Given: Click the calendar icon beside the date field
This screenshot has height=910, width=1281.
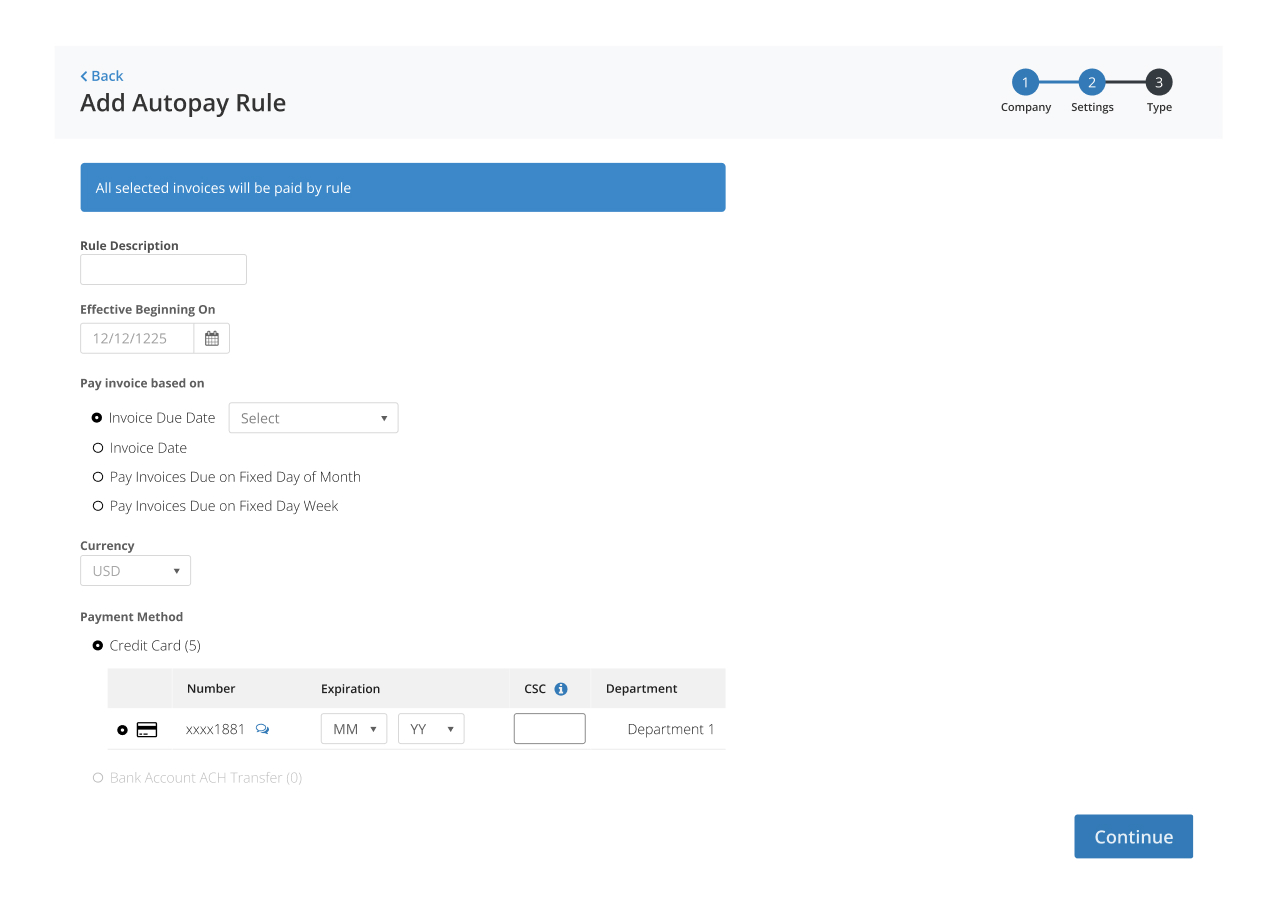Looking at the screenshot, I should (212, 338).
